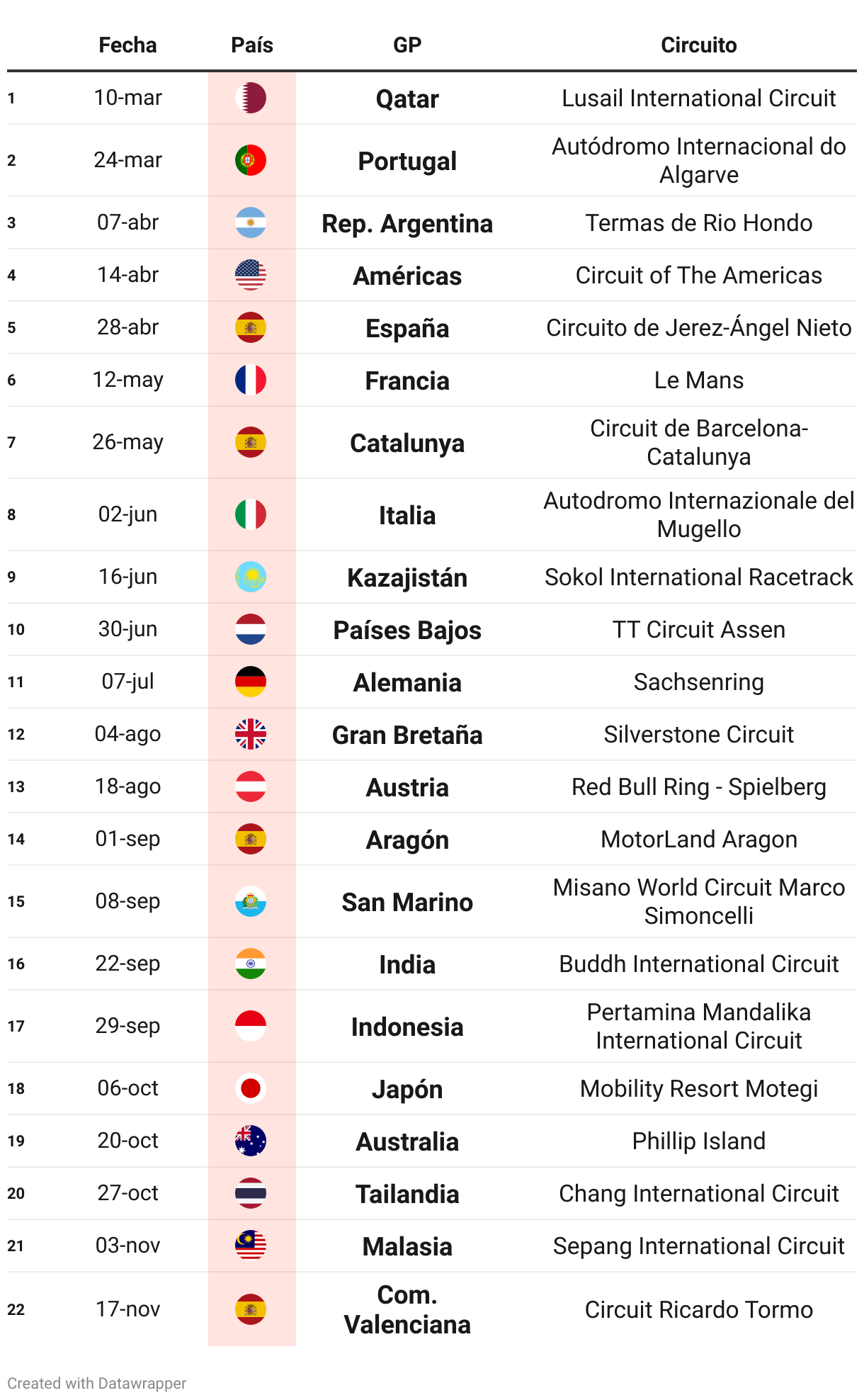Click the Com. Valenciana GP name
The height and width of the screenshot is (1400, 864).
coord(407,1309)
